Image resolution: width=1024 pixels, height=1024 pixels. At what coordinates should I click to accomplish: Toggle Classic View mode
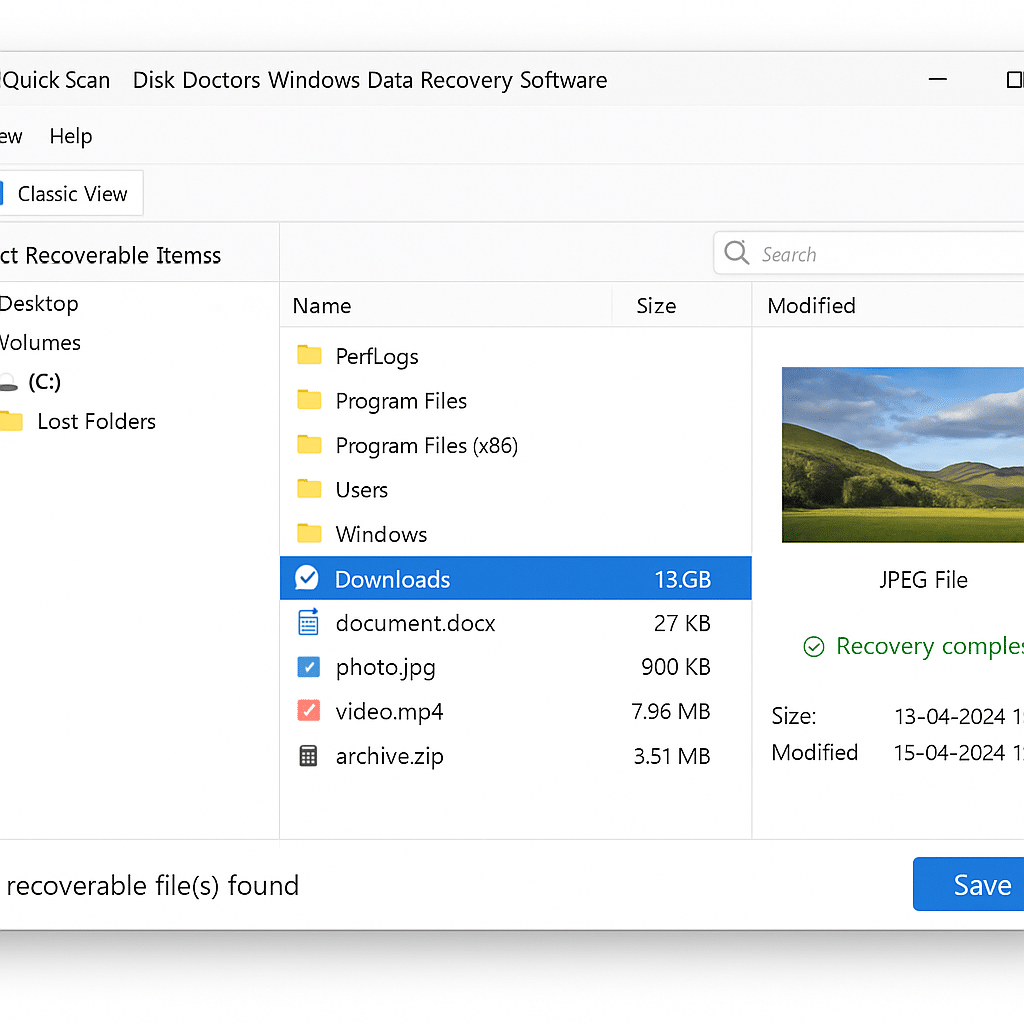[x=72, y=193]
